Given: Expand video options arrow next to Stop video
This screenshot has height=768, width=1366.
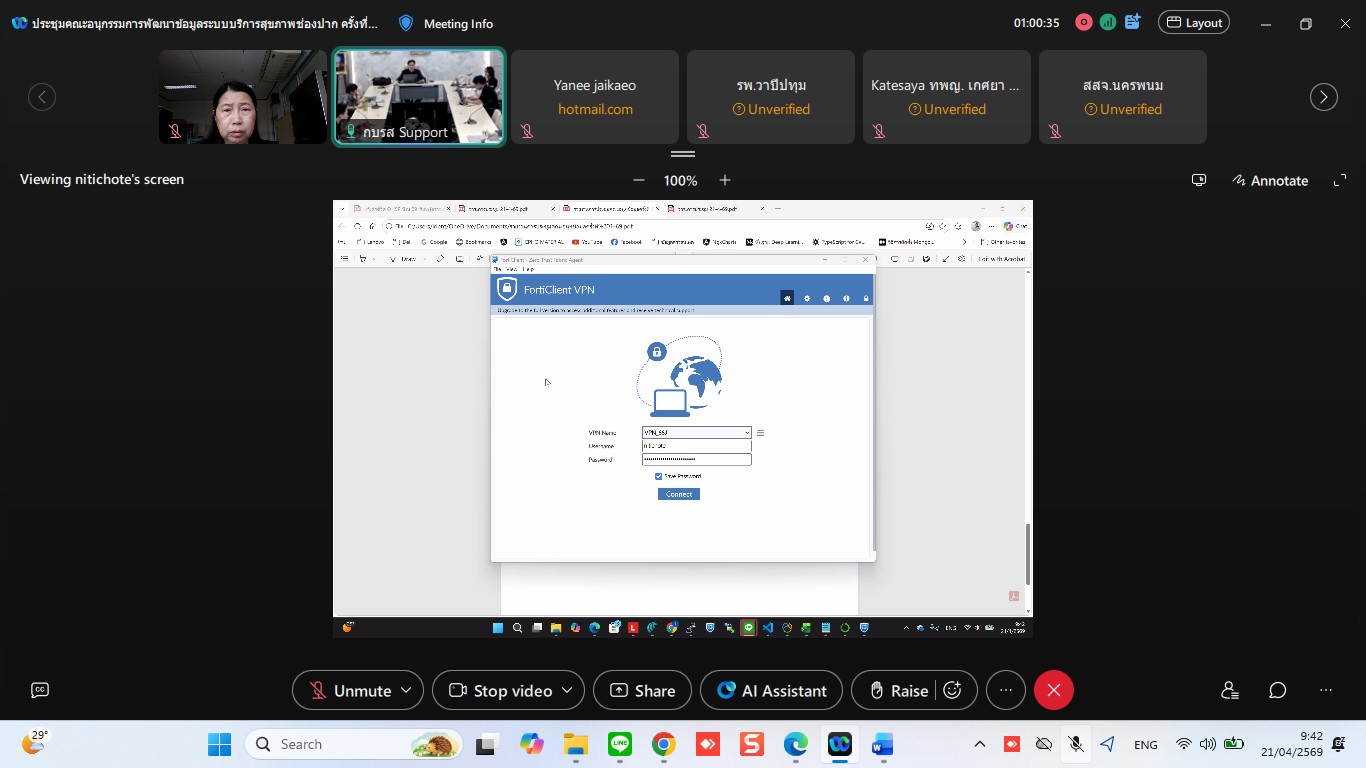Looking at the screenshot, I should (567, 690).
